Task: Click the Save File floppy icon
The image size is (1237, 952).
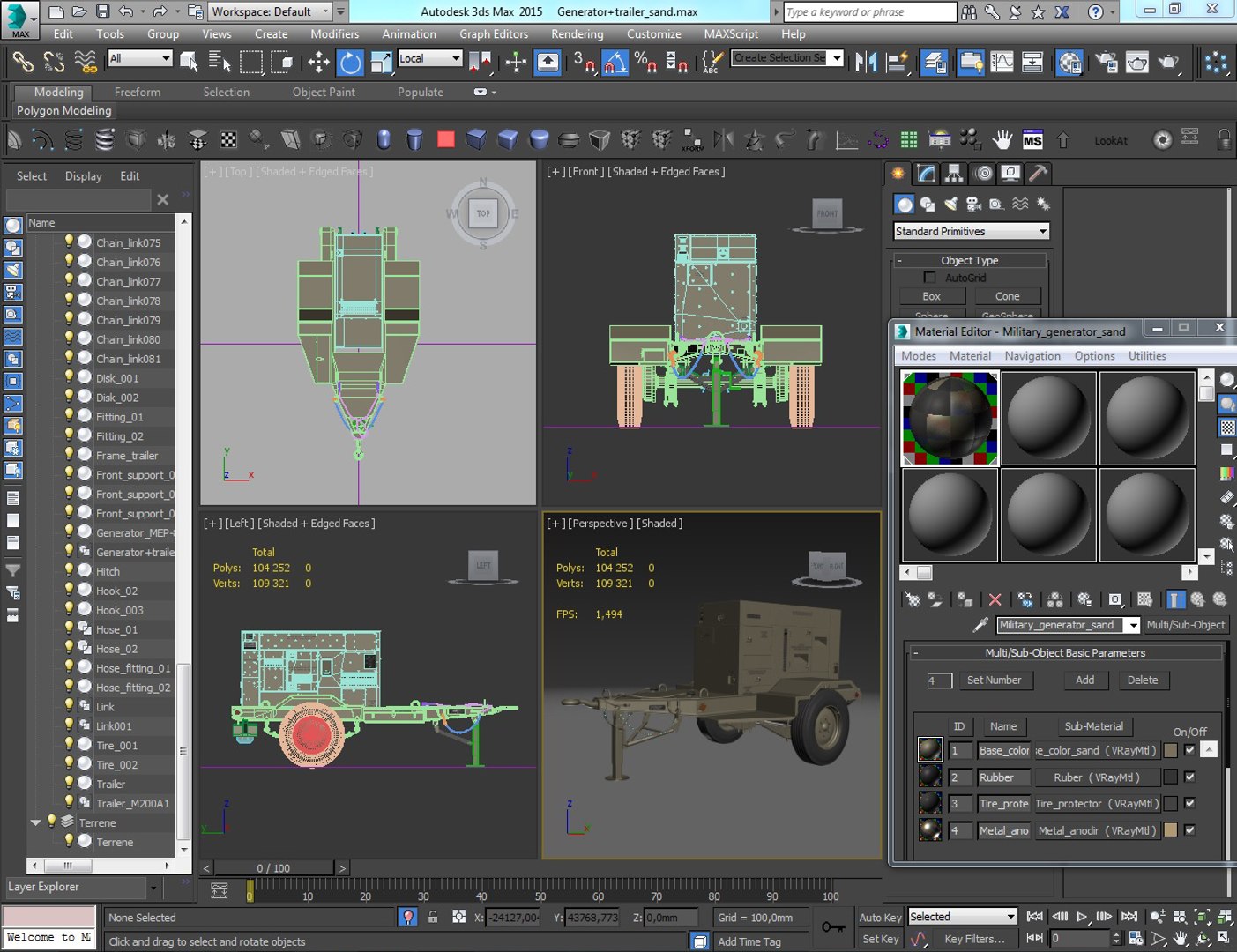Action: pos(103,11)
